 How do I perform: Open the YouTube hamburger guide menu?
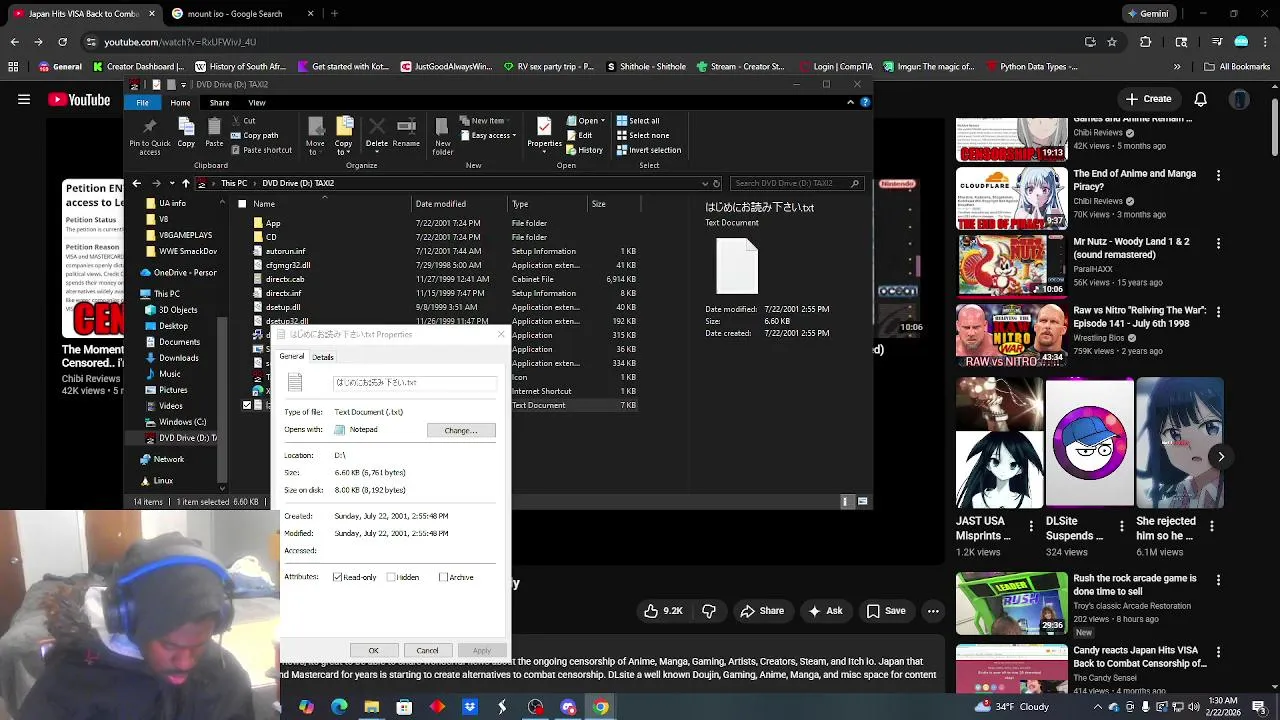pyautogui.click(x=23, y=99)
